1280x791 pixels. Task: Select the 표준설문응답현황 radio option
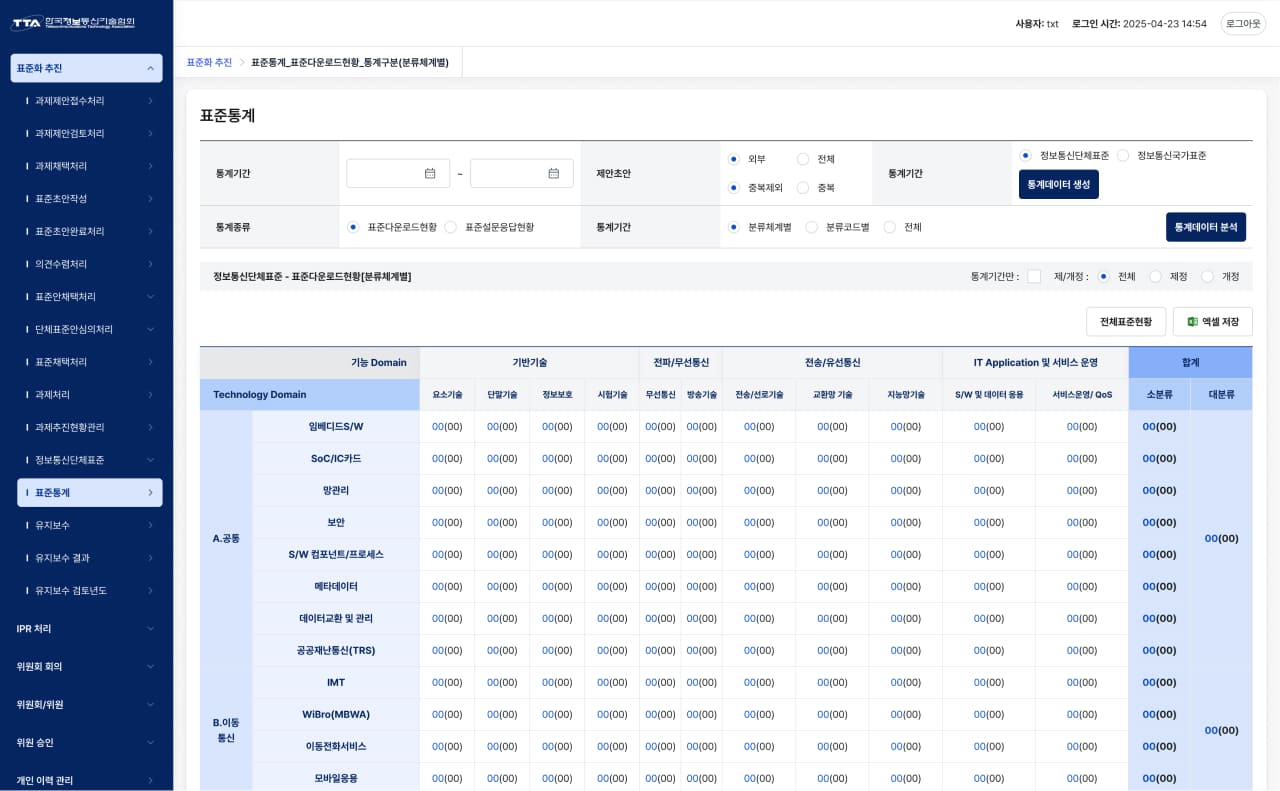pos(451,227)
